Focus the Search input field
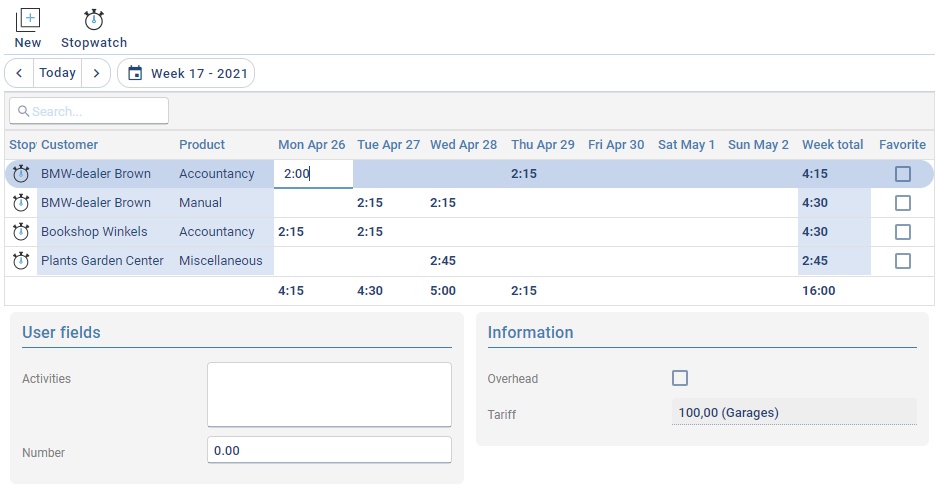 point(89,111)
